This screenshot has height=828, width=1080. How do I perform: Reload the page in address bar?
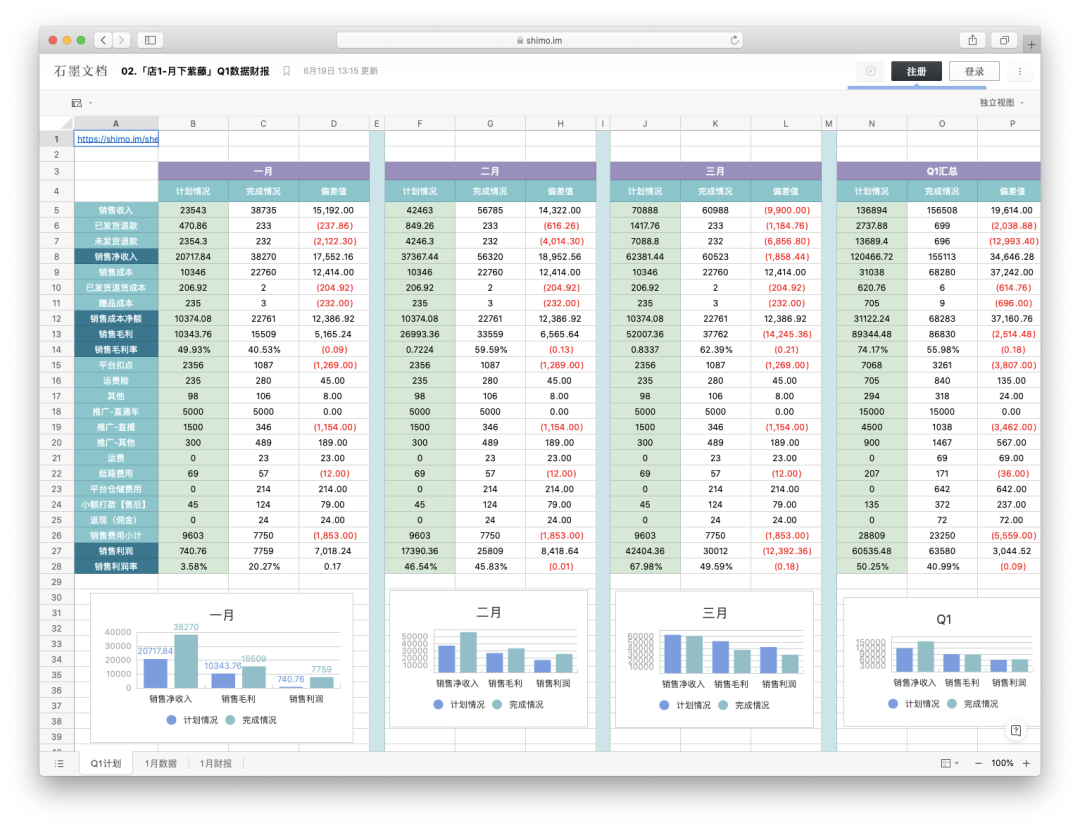tap(734, 40)
